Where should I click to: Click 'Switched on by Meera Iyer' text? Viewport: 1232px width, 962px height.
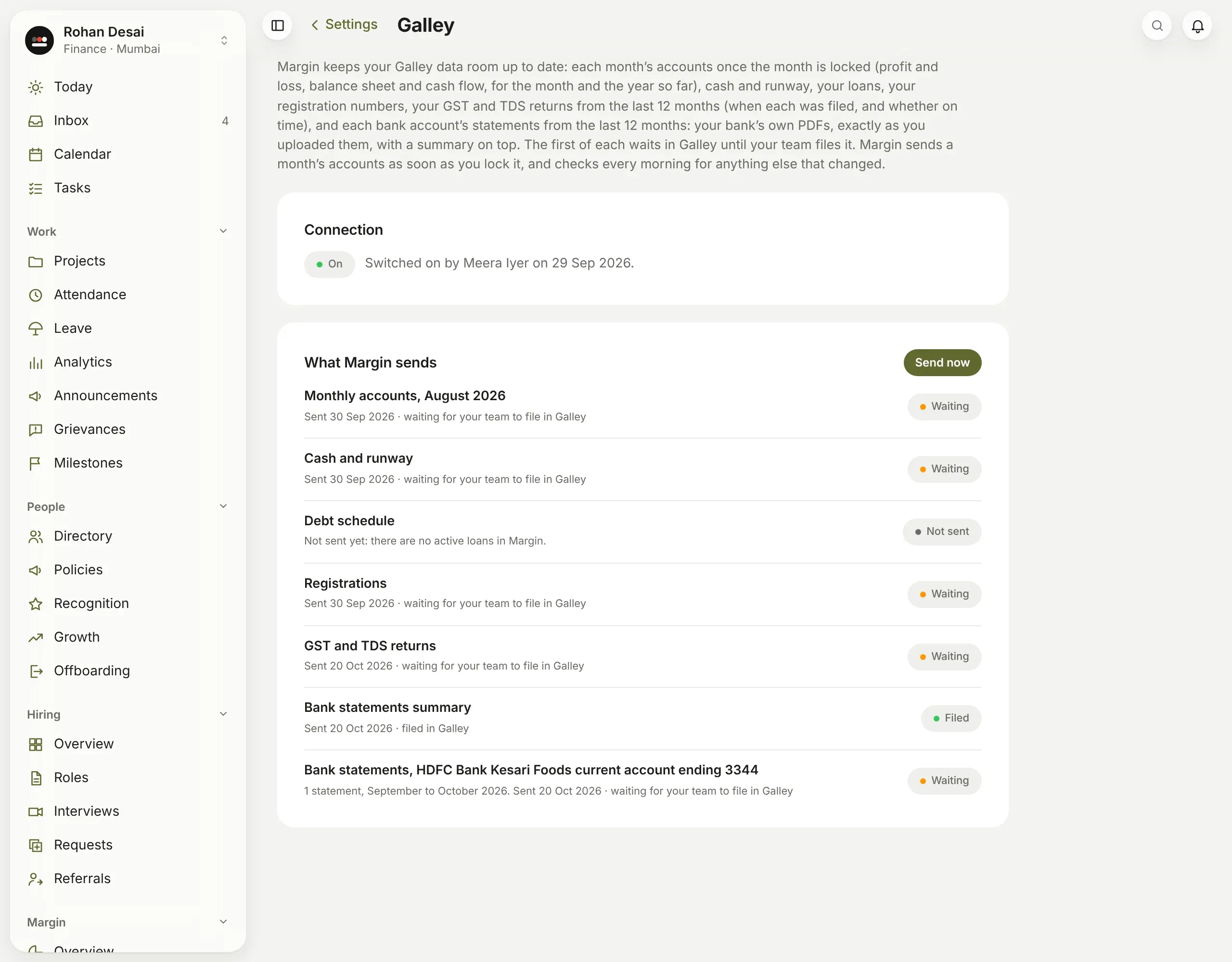pyautogui.click(x=499, y=263)
